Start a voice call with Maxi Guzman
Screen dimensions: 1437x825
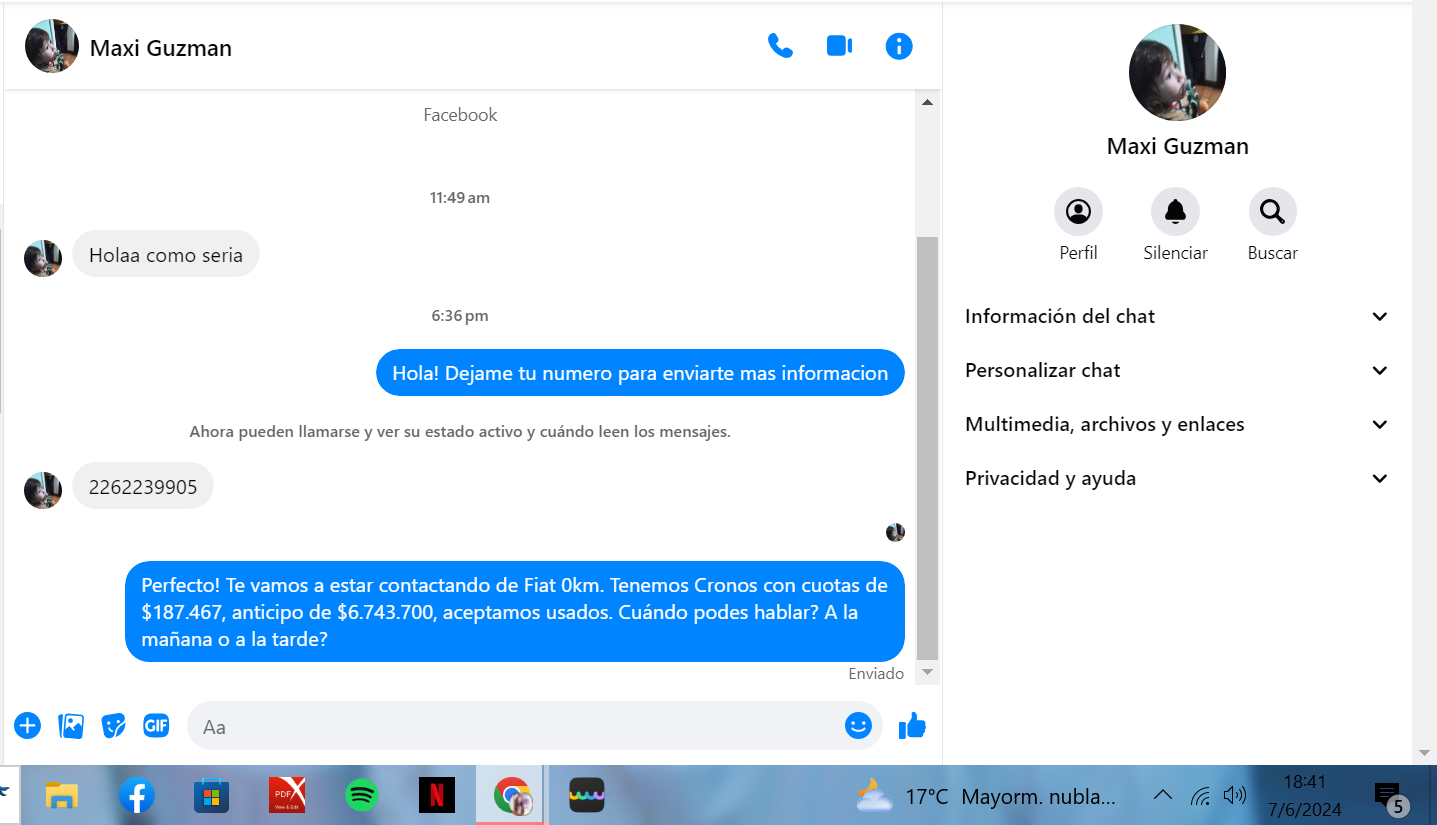tap(780, 46)
